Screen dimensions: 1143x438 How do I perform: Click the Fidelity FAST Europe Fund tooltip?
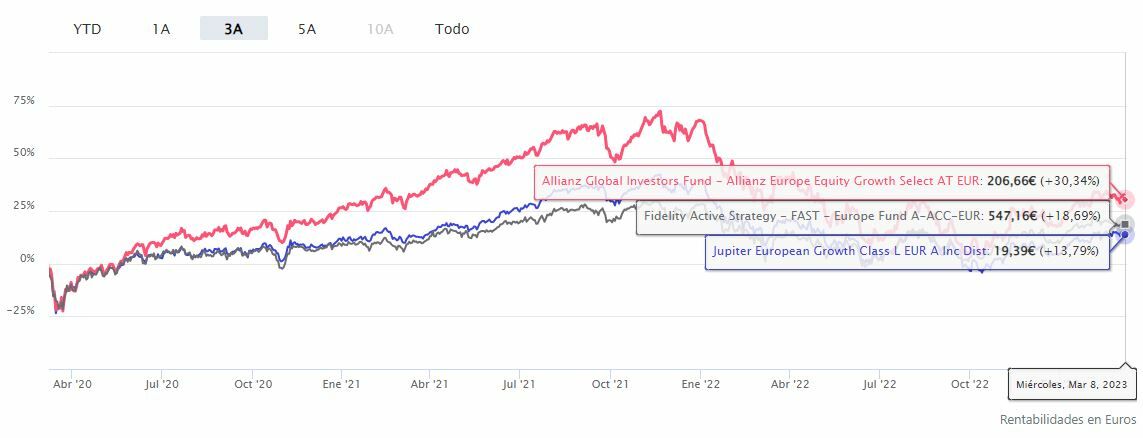click(x=872, y=216)
